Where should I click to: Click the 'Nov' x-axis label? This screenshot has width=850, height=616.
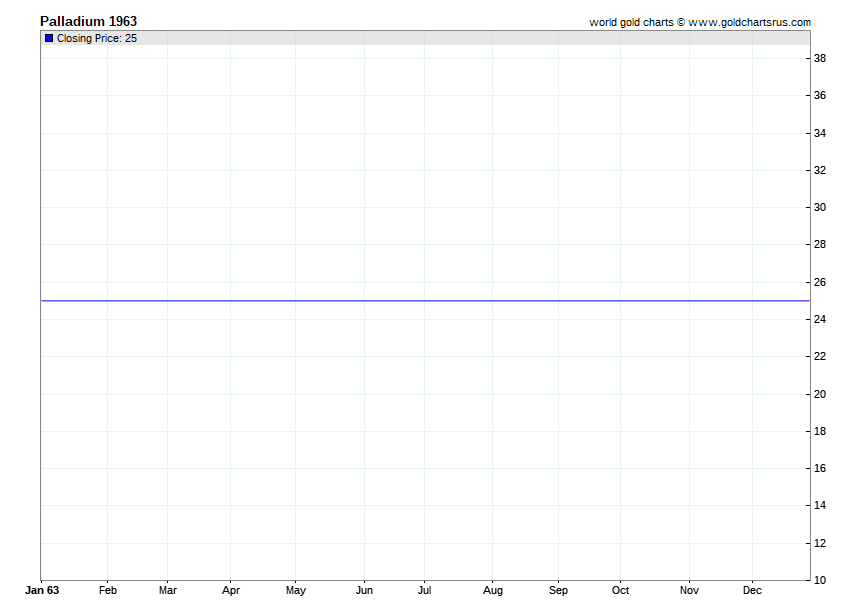coord(689,590)
